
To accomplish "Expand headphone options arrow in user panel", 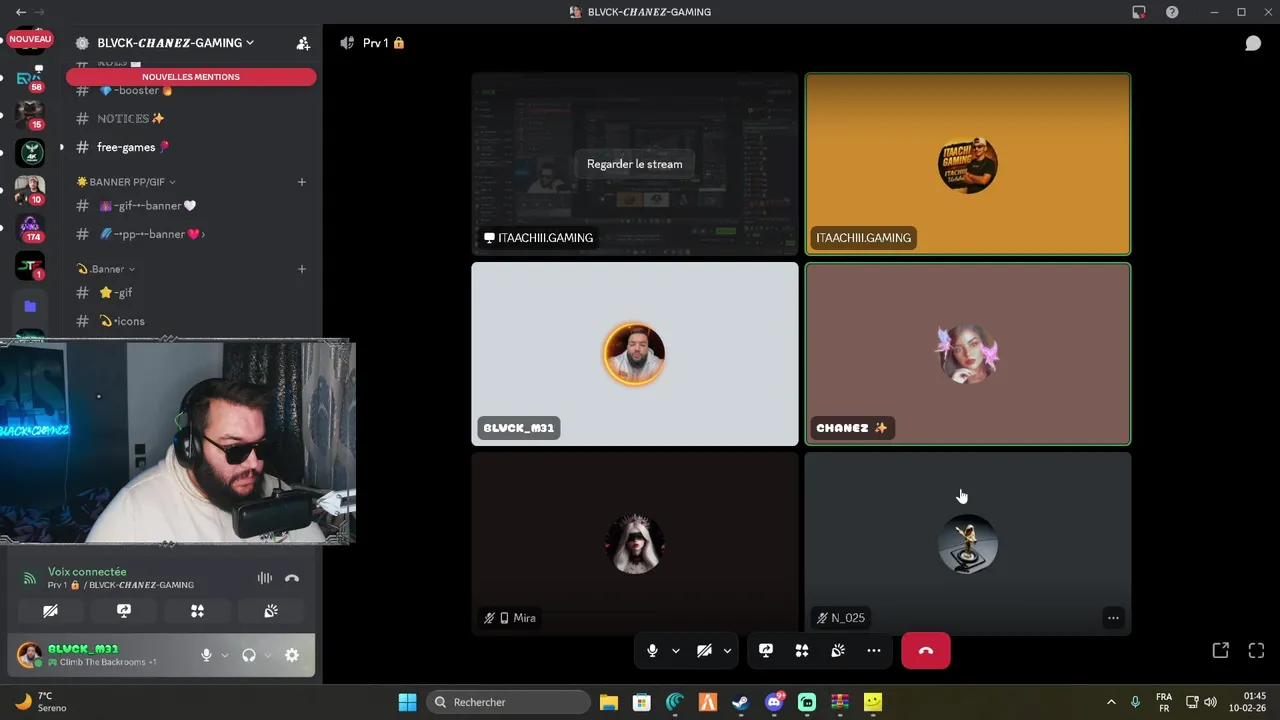I will pyautogui.click(x=267, y=656).
